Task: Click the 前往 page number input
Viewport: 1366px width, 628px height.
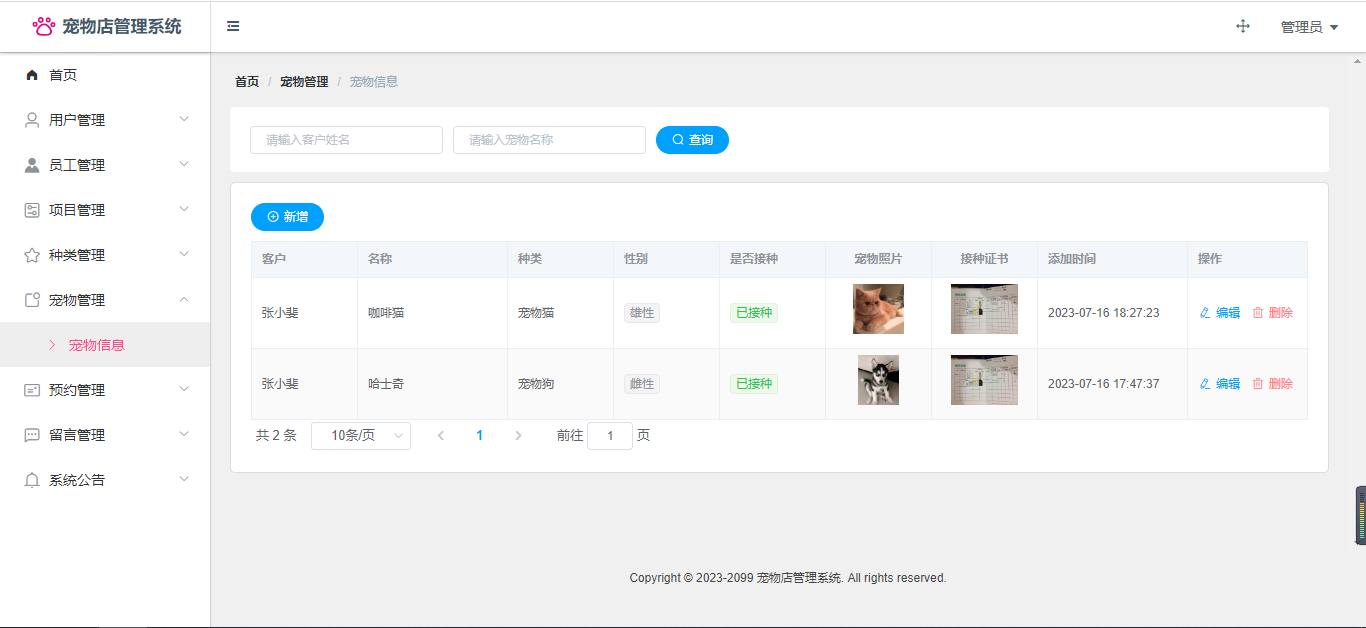Action: (610, 436)
